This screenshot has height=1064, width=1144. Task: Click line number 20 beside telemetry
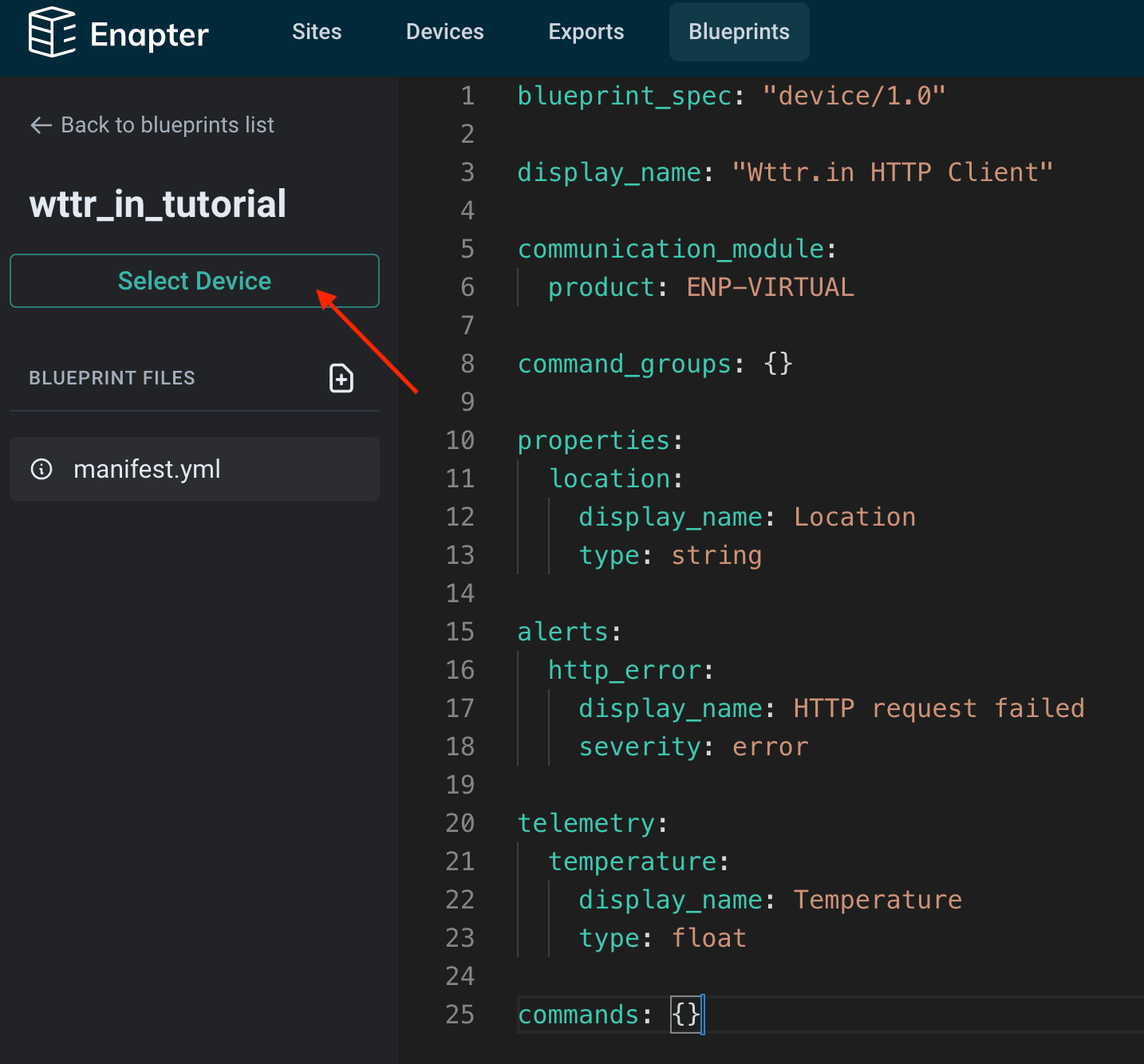(460, 823)
